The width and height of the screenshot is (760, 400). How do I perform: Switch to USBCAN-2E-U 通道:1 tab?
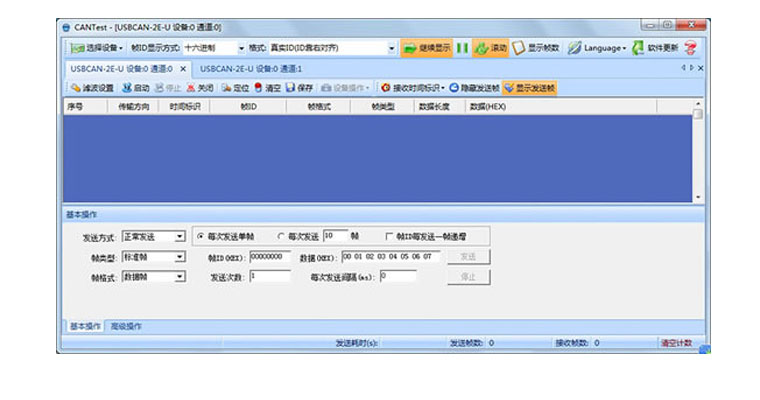pos(251,68)
